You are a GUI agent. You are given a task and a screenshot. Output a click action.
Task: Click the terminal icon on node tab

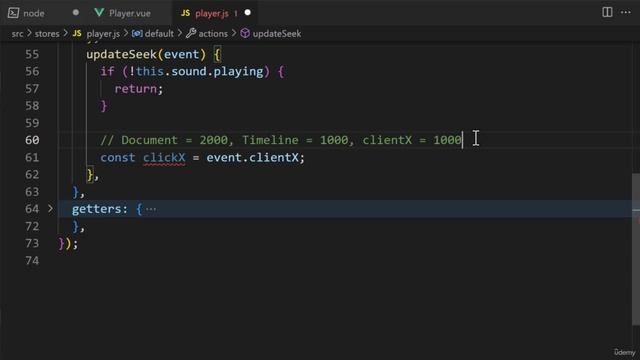point(13,13)
